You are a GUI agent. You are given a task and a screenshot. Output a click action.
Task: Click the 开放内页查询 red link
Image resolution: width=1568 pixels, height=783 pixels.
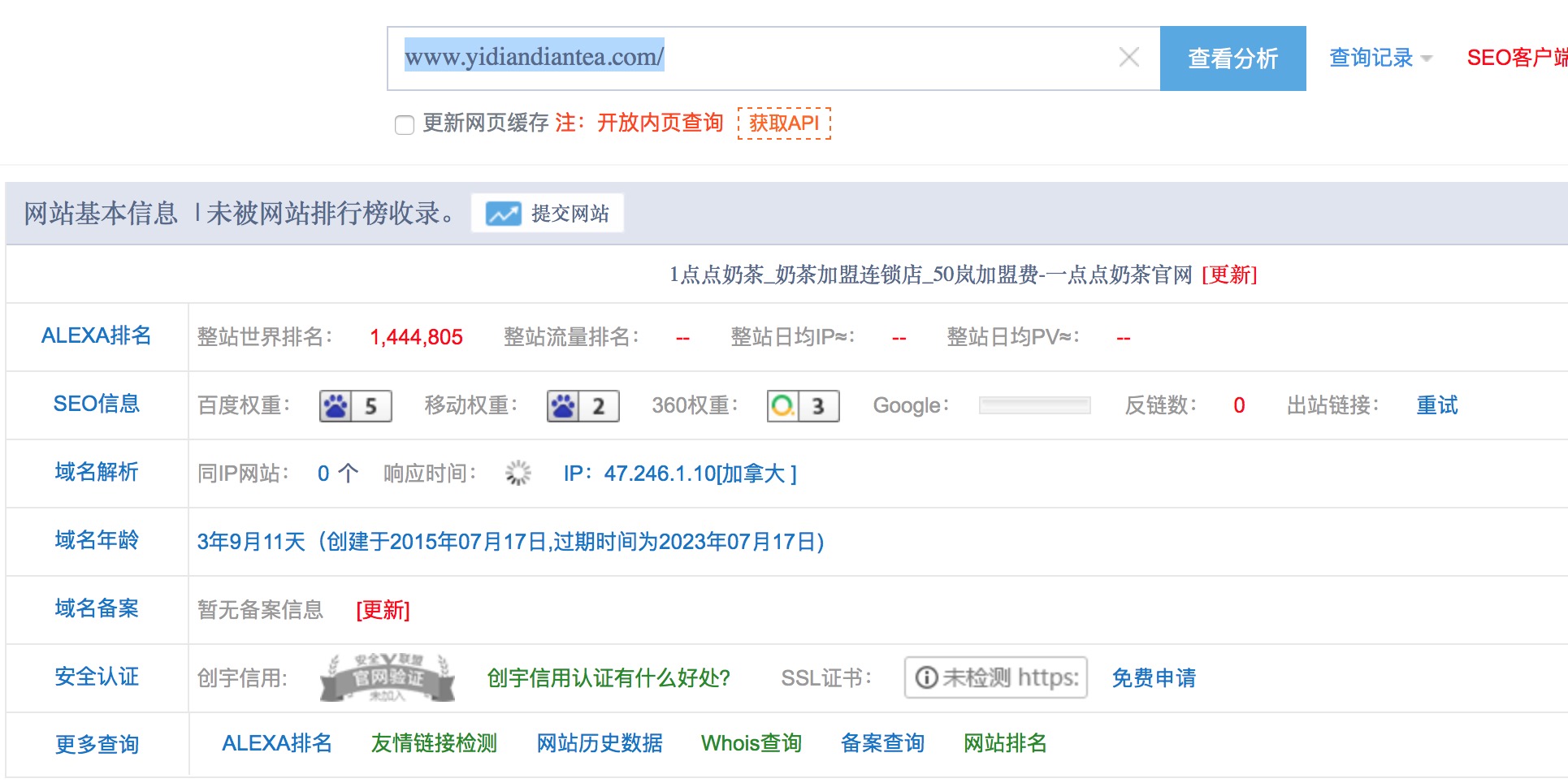click(x=660, y=123)
